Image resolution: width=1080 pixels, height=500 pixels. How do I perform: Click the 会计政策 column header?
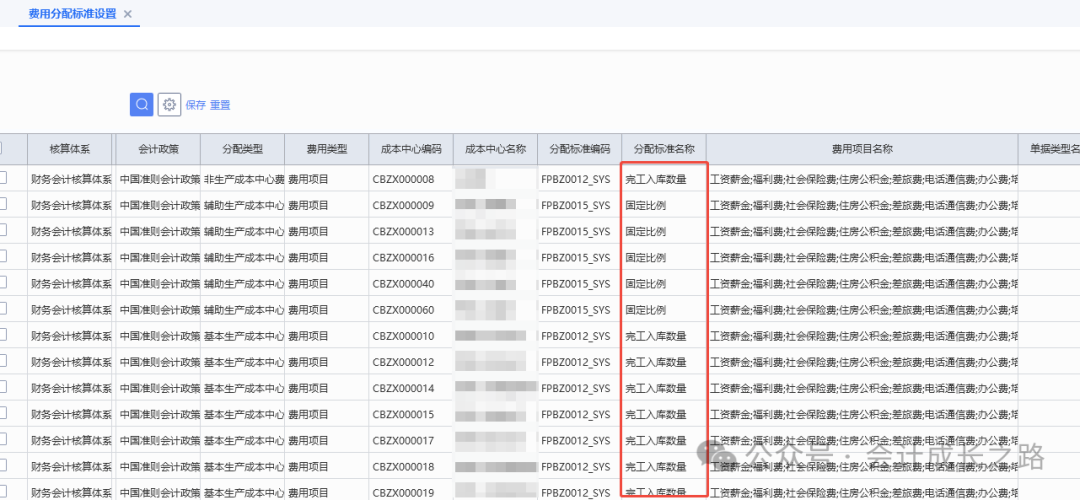pyautogui.click(x=158, y=149)
